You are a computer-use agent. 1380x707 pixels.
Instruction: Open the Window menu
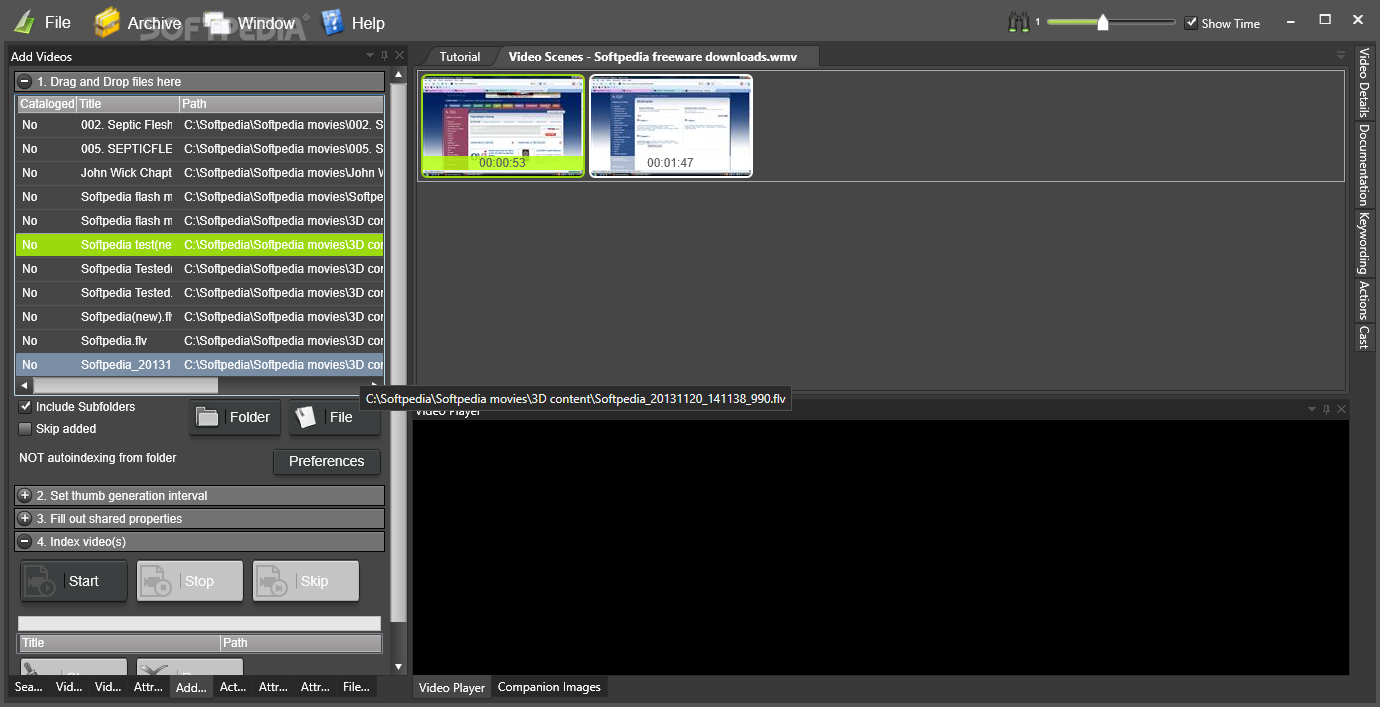pos(250,22)
